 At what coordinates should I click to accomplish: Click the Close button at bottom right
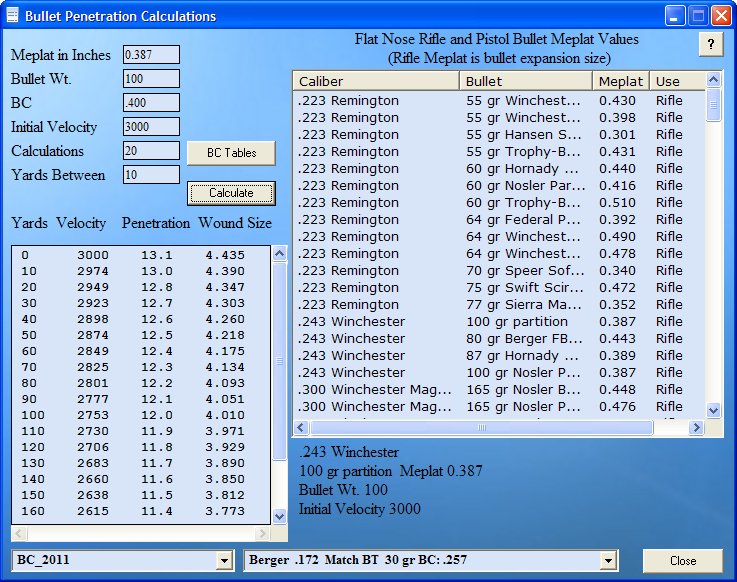tap(683, 560)
